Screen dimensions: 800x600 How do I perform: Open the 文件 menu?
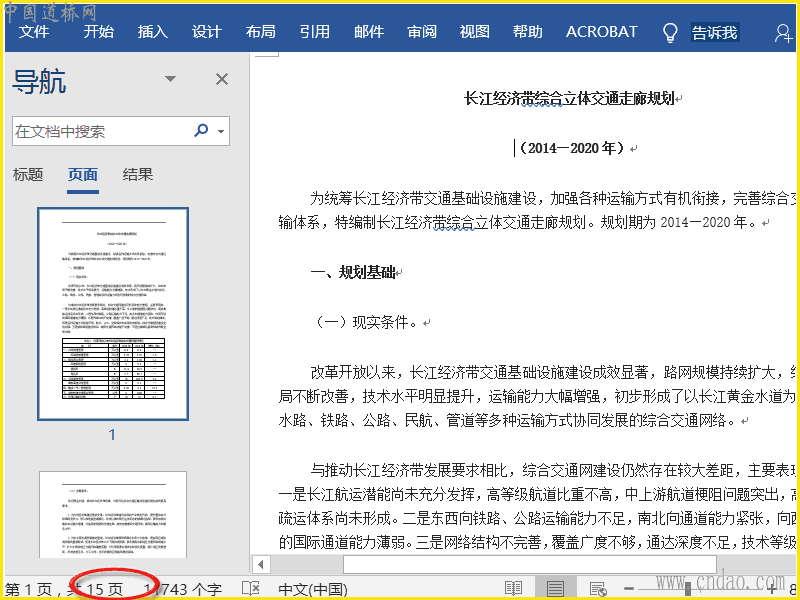pyautogui.click(x=34, y=32)
